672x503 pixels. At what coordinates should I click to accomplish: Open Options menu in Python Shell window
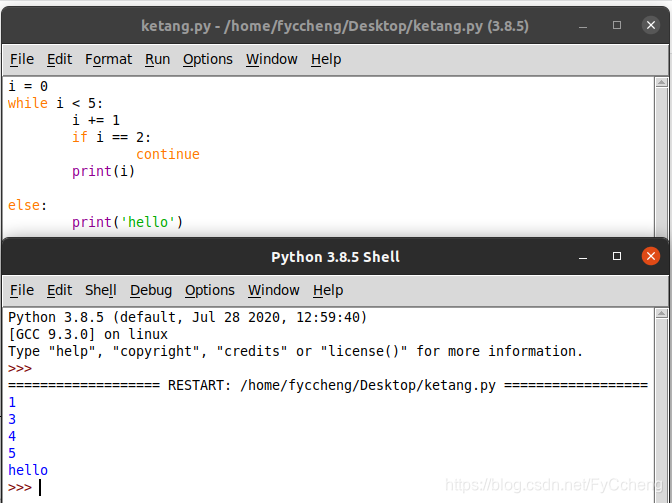click(210, 290)
